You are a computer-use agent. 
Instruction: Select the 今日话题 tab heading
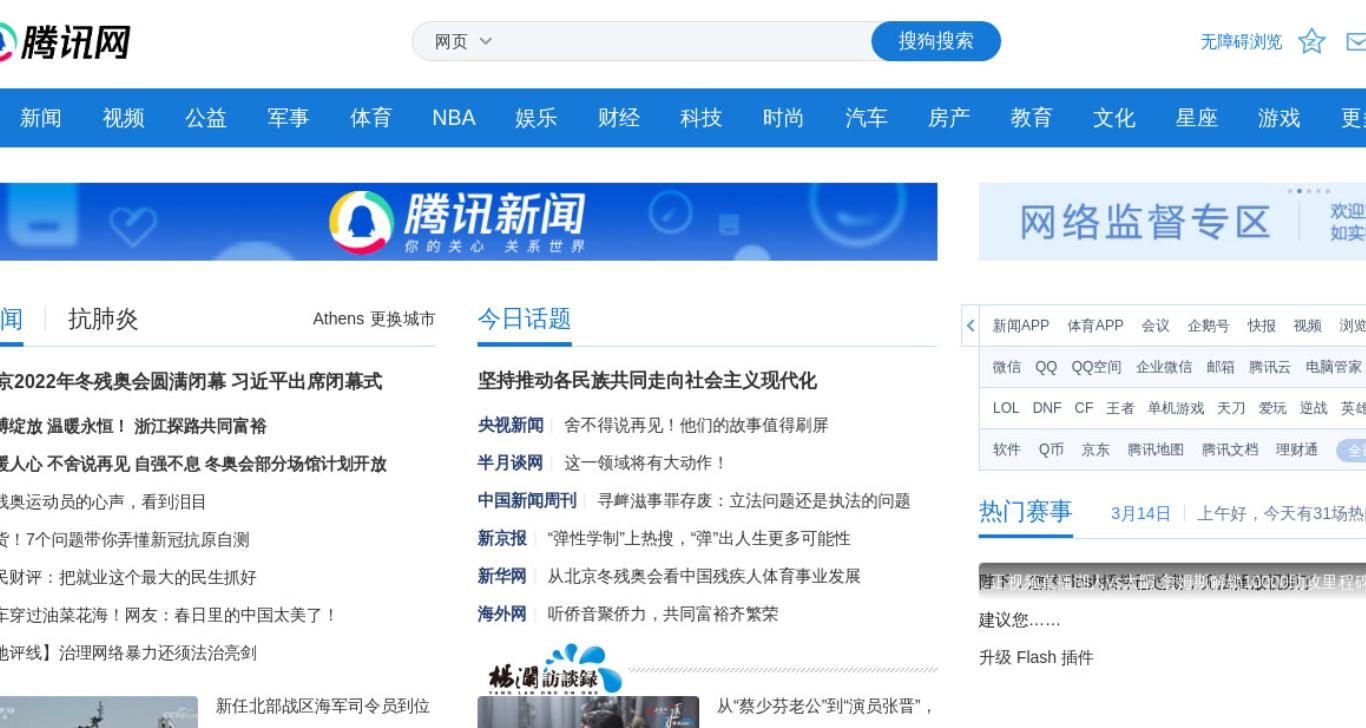pos(524,319)
